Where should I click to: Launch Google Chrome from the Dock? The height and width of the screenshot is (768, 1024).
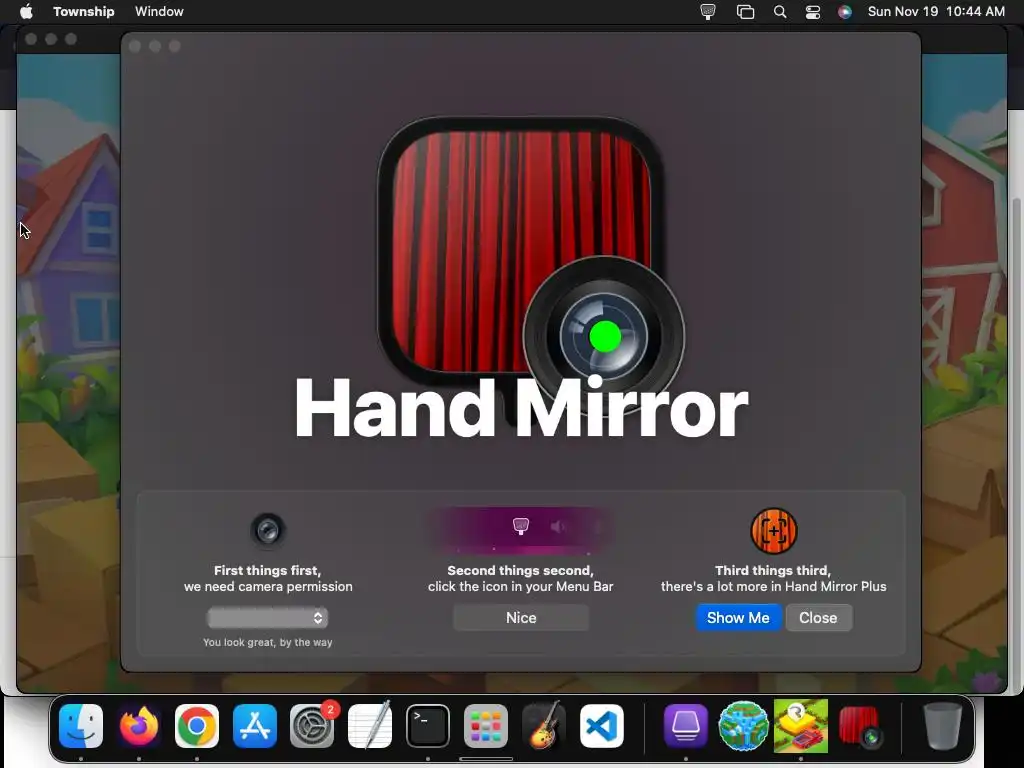click(197, 726)
